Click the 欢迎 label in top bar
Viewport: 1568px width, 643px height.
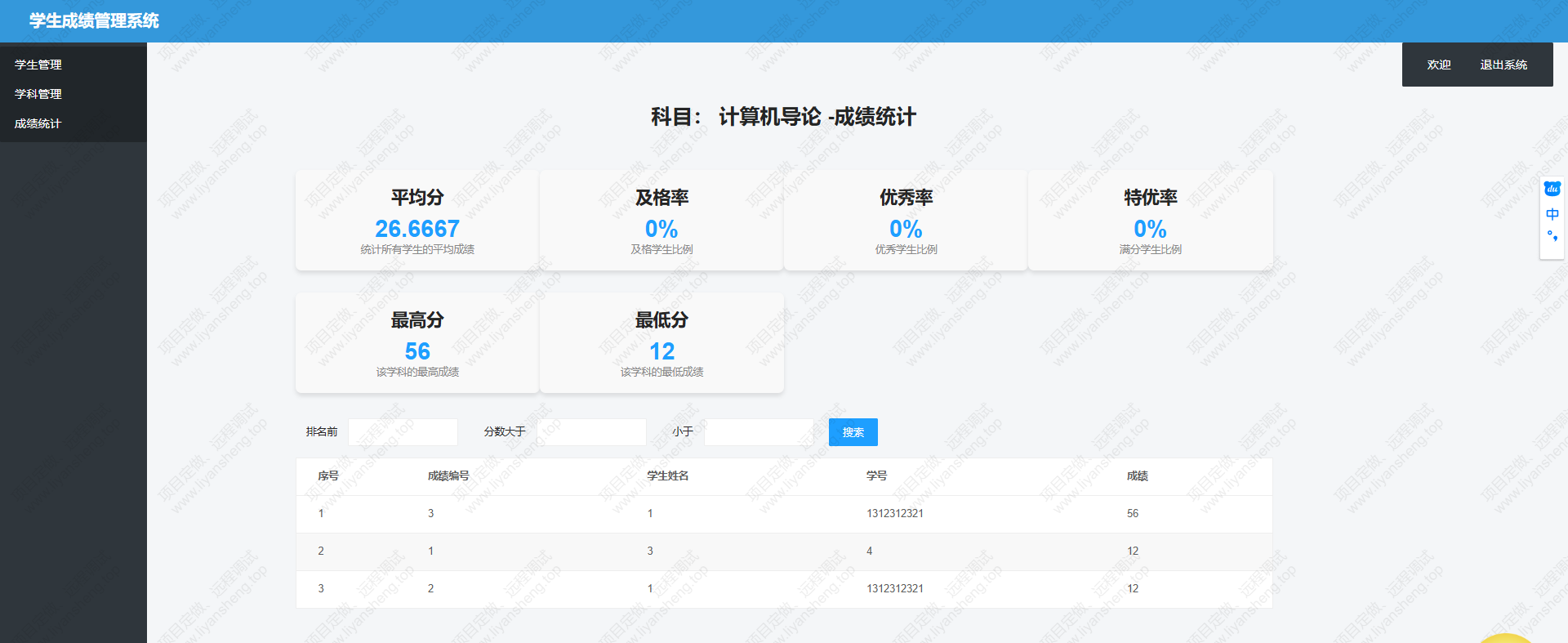(1439, 65)
